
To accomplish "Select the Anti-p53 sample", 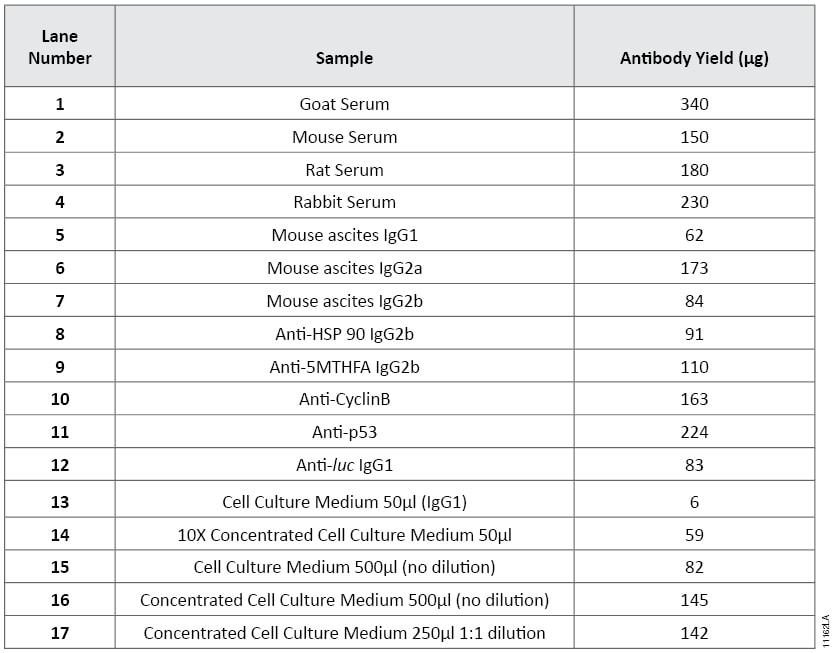I will coord(344,432).
